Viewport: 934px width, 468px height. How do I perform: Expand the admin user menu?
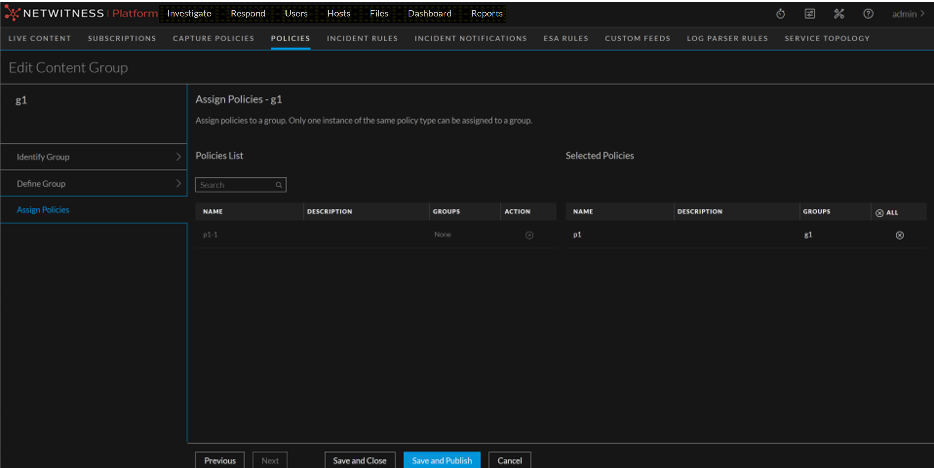(x=908, y=14)
